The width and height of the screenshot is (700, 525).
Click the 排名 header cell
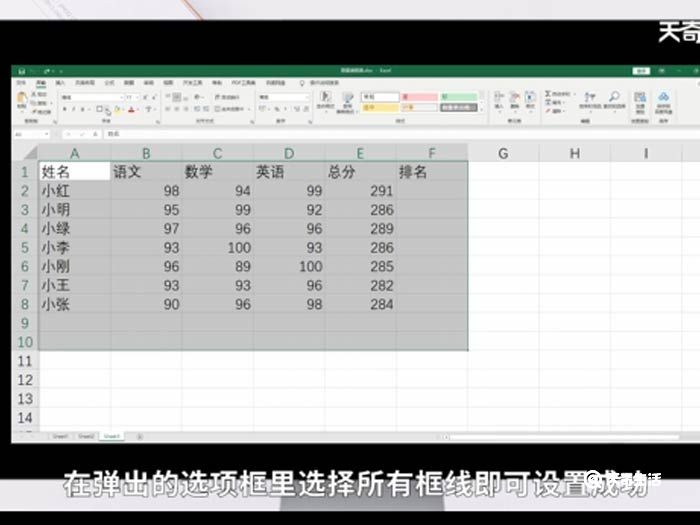[x=432, y=172]
